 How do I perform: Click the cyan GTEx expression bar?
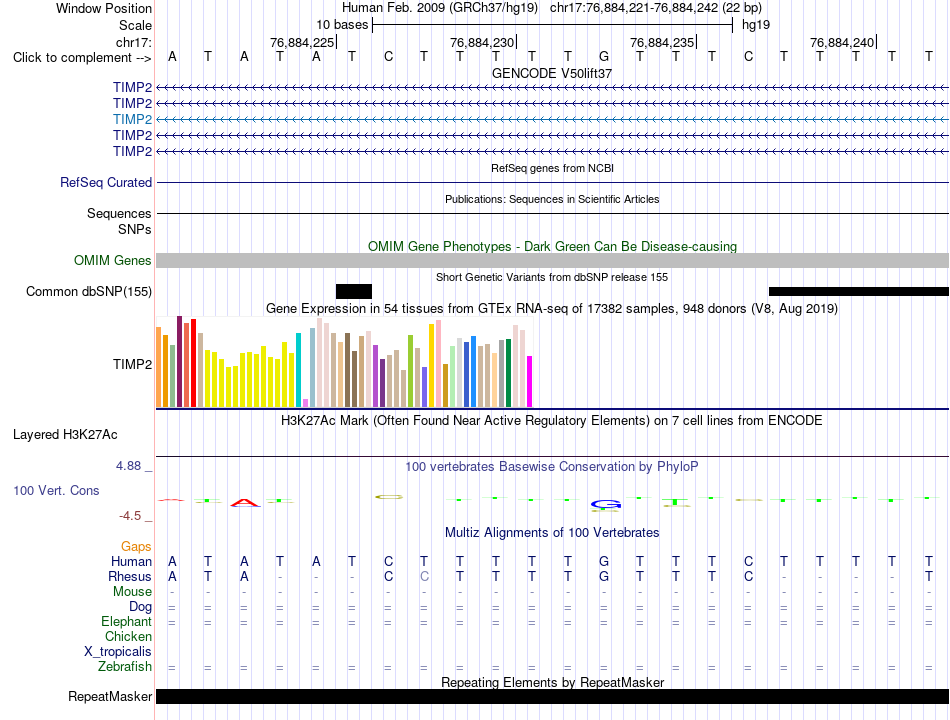tap(298, 370)
